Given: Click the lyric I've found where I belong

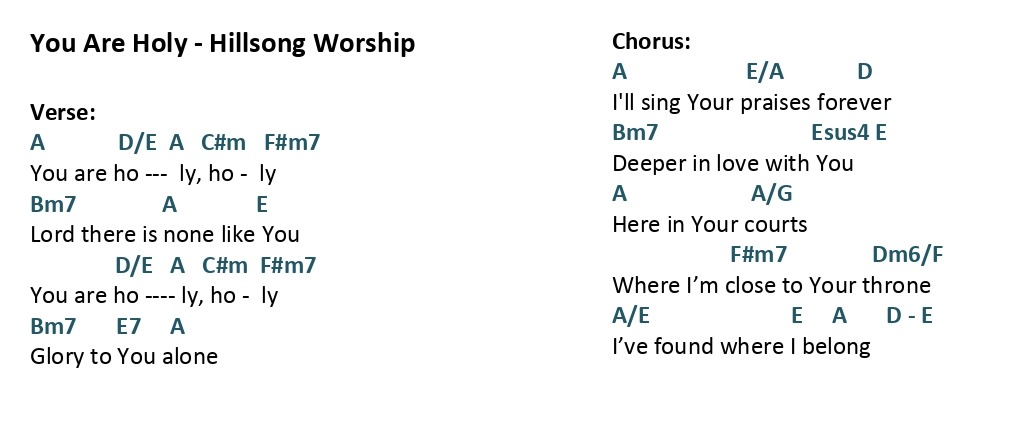Looking at the screenshot, I should 741,347.
